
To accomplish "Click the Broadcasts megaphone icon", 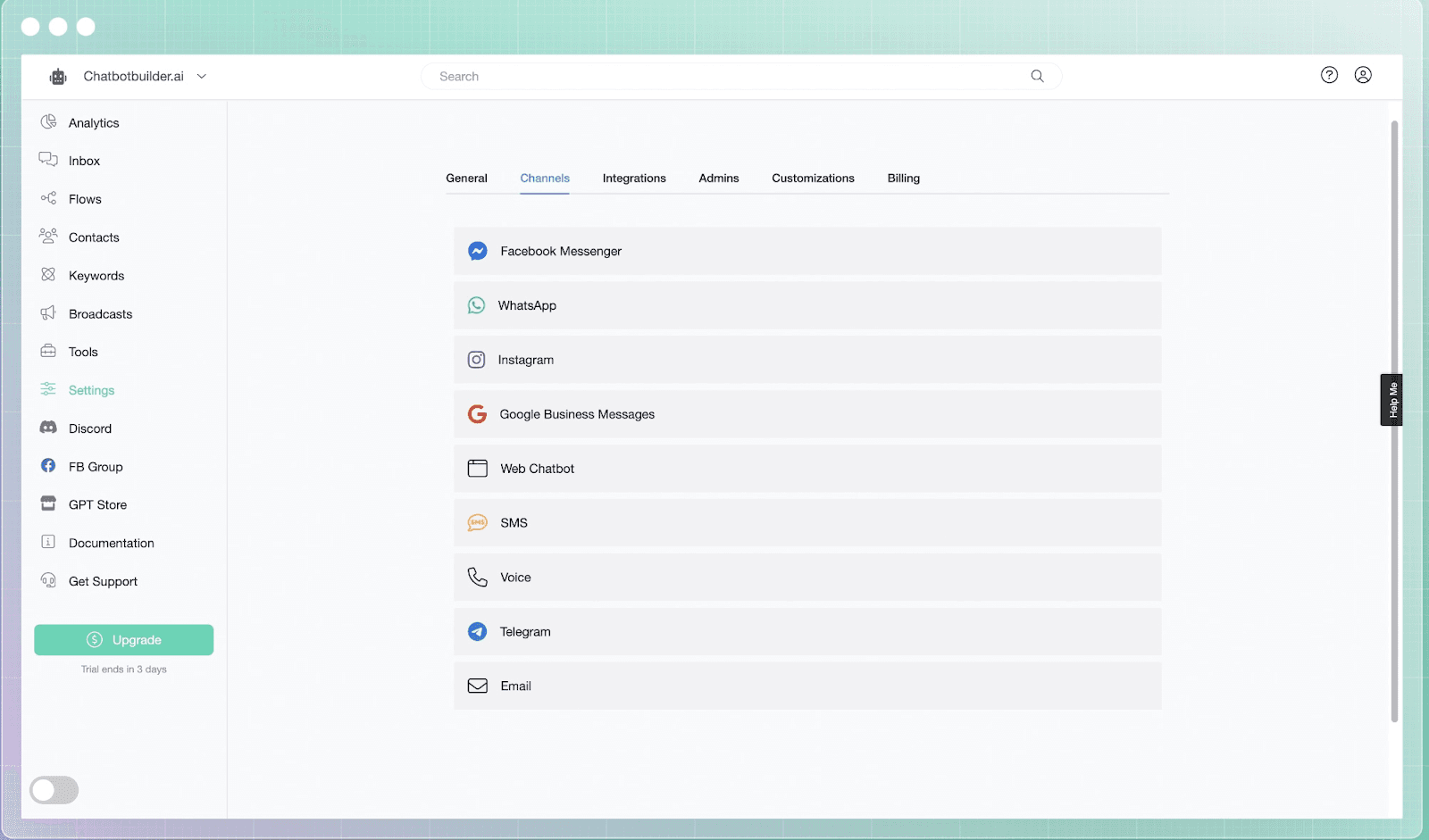I will coord(48,313).
